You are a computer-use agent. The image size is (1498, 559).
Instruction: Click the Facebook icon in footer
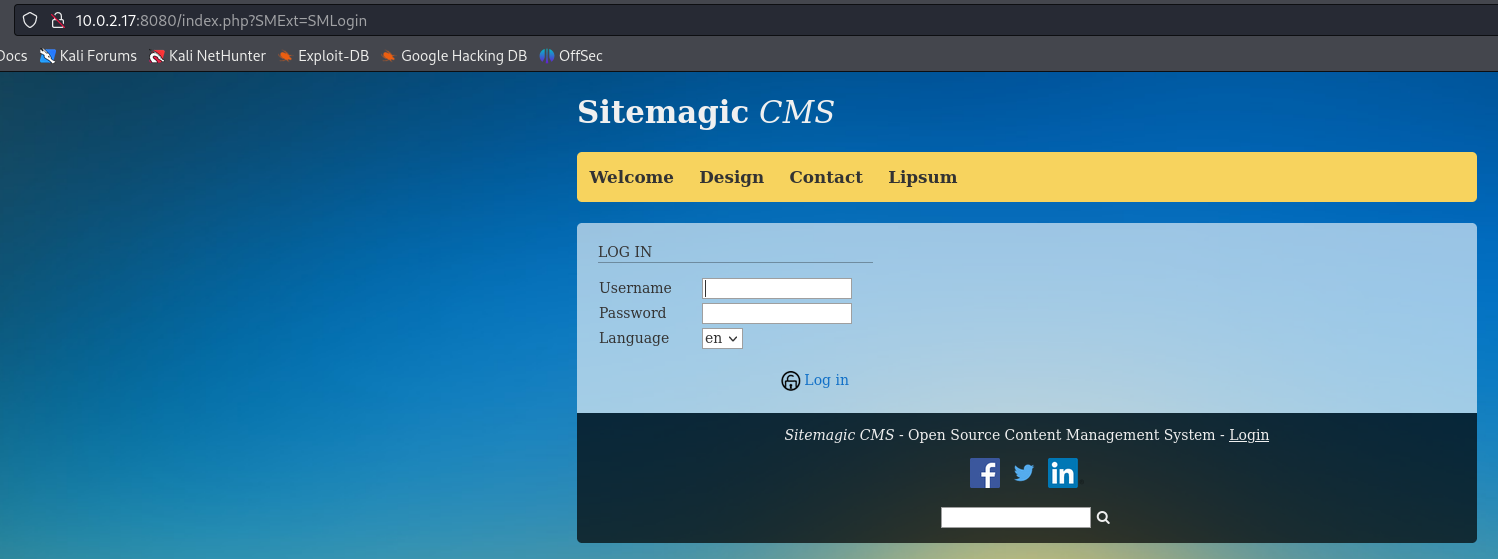coord(984,473)
